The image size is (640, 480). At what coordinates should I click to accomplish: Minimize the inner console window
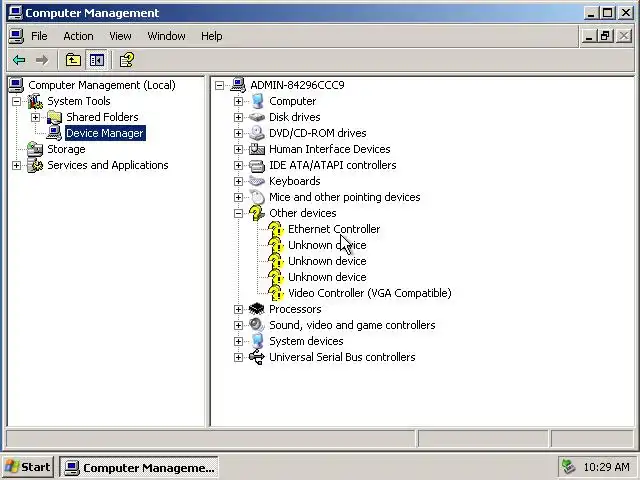[x=589, y=36]
